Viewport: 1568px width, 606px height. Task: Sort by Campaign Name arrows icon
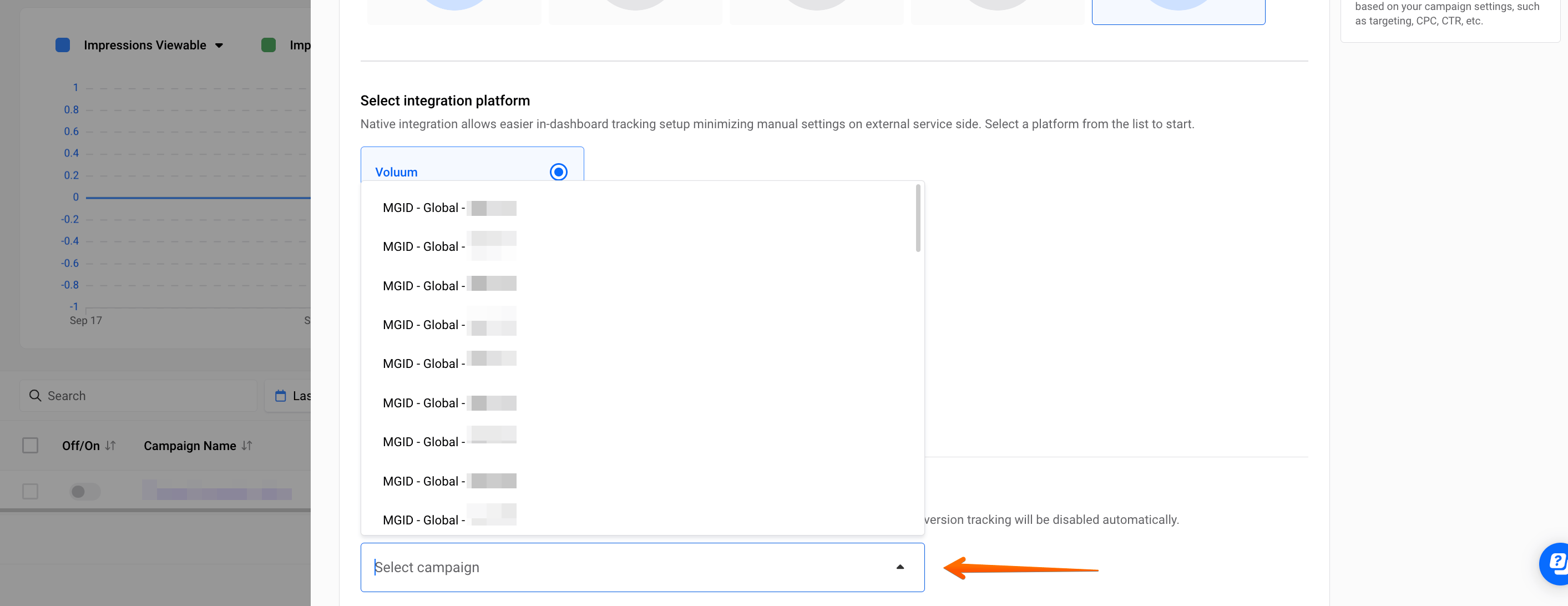tap(246, 446)
